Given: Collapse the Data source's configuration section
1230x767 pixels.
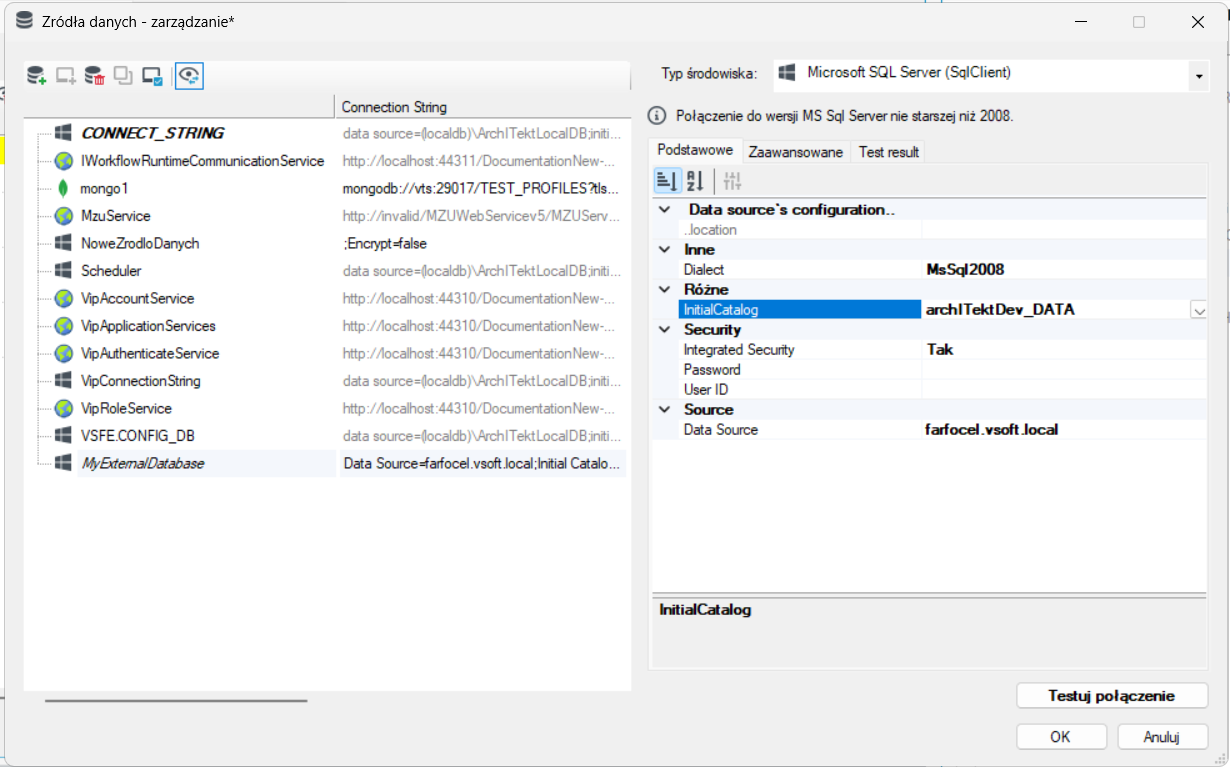Looking at the screenshot, I should (x=664, y=210).
